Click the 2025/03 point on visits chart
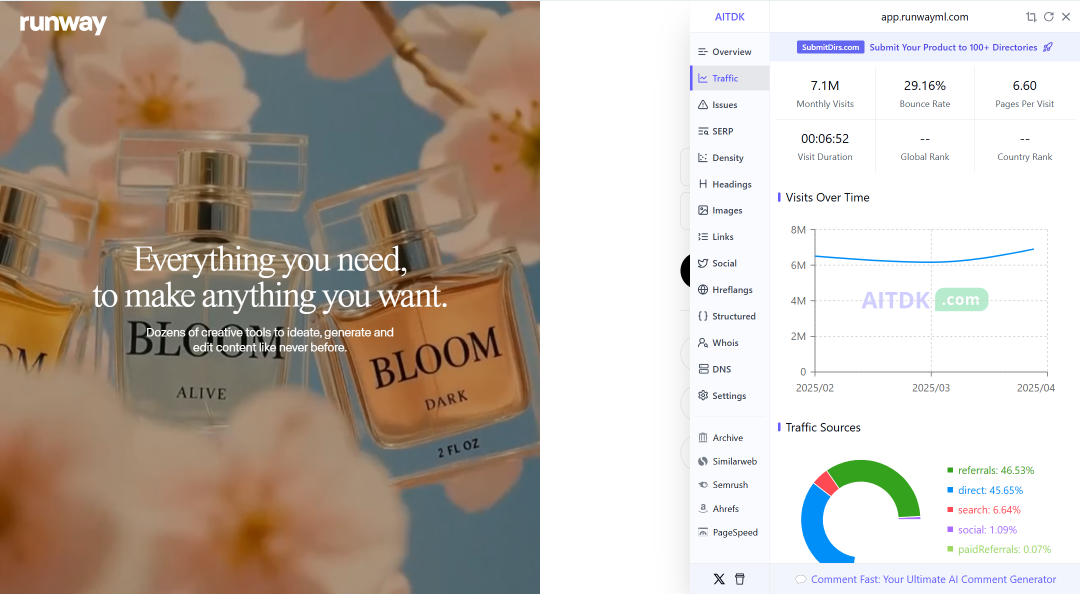1080x594 pixels. tap(931, 262)
